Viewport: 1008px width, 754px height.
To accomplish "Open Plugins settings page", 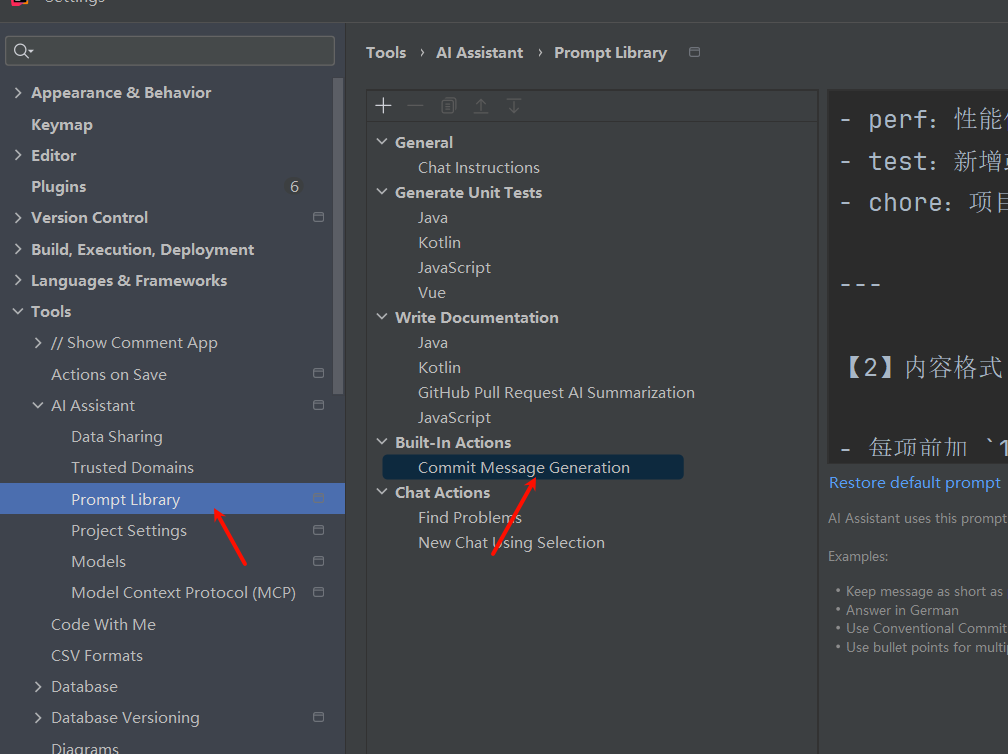I will pos(58,186).
